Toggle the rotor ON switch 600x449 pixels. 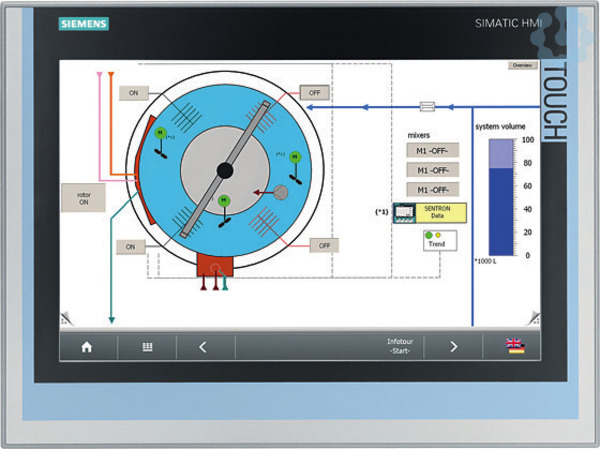pyautogui.click(x=84, y=195)
